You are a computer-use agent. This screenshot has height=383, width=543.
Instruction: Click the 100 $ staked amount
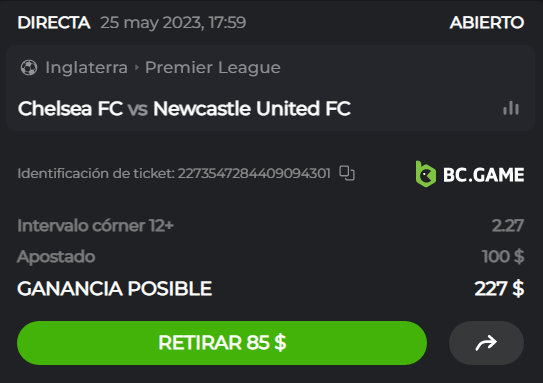(503, 257)
